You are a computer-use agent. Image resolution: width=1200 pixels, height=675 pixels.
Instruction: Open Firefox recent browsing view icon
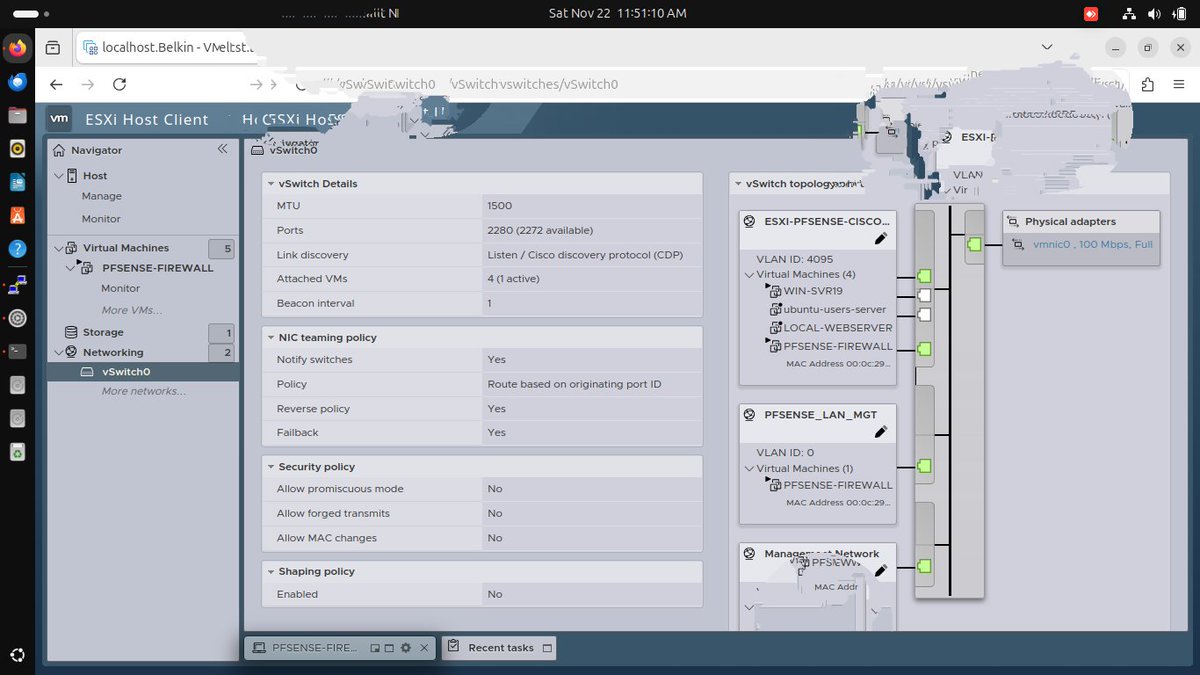pyautogui.click(x=53, y=47)
